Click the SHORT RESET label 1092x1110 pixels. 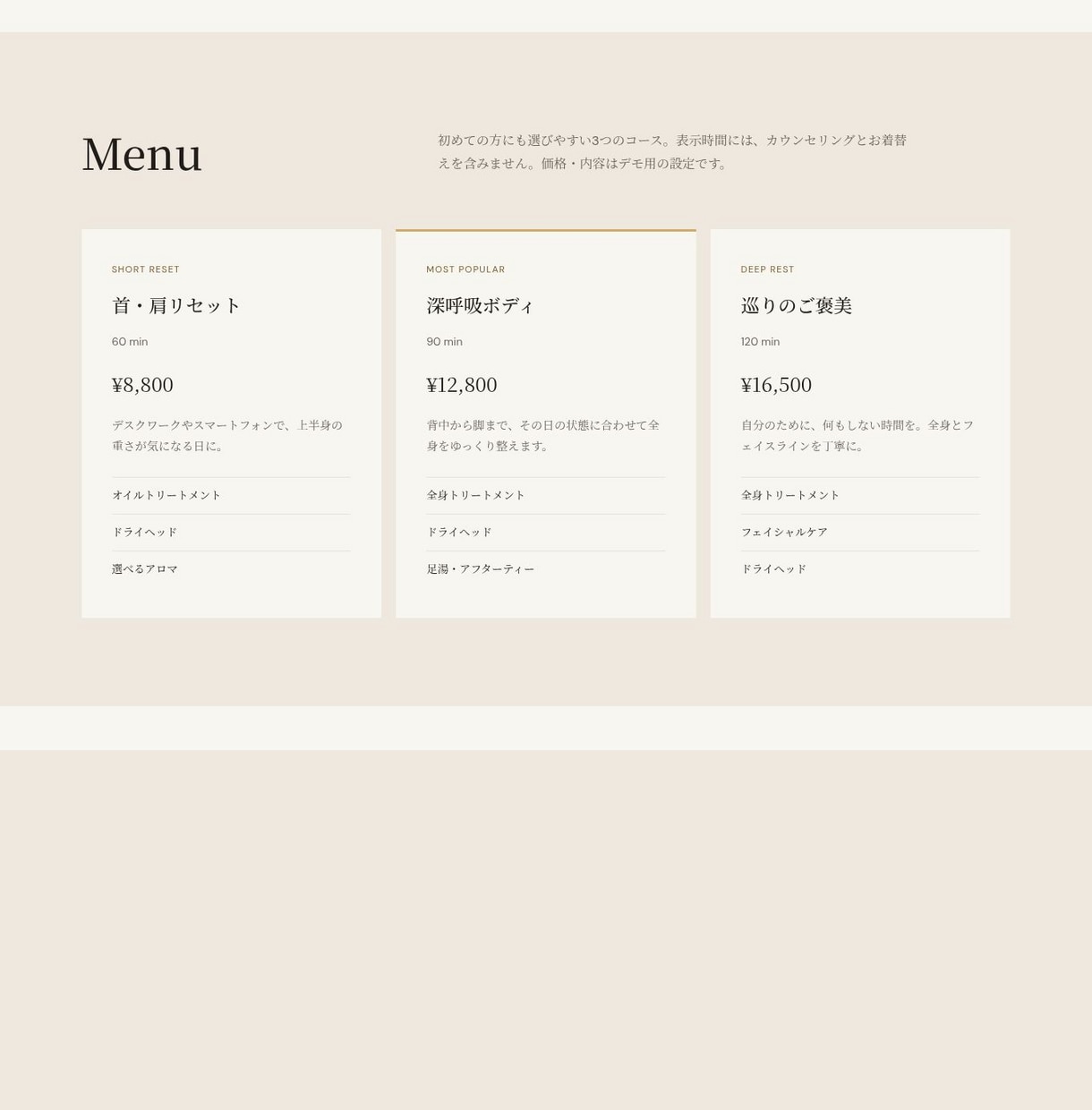click(x=146, y=269)
